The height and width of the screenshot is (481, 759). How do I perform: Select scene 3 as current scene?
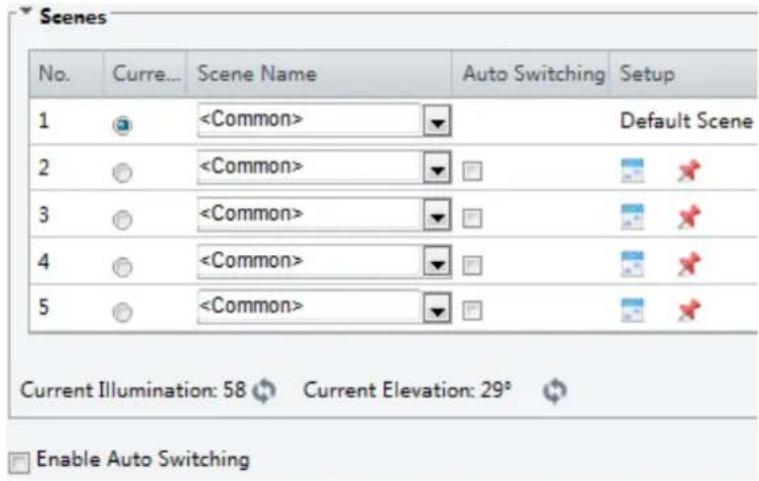tap(122, 219)
